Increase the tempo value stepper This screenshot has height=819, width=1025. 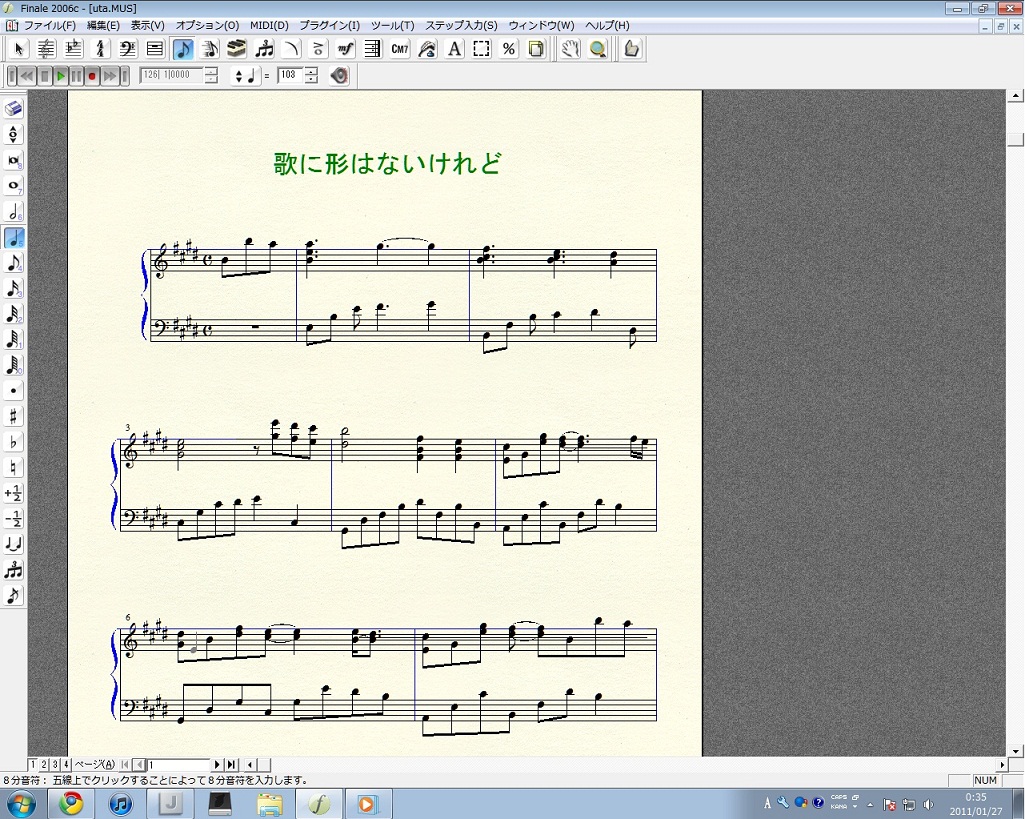tap(311, 71)
